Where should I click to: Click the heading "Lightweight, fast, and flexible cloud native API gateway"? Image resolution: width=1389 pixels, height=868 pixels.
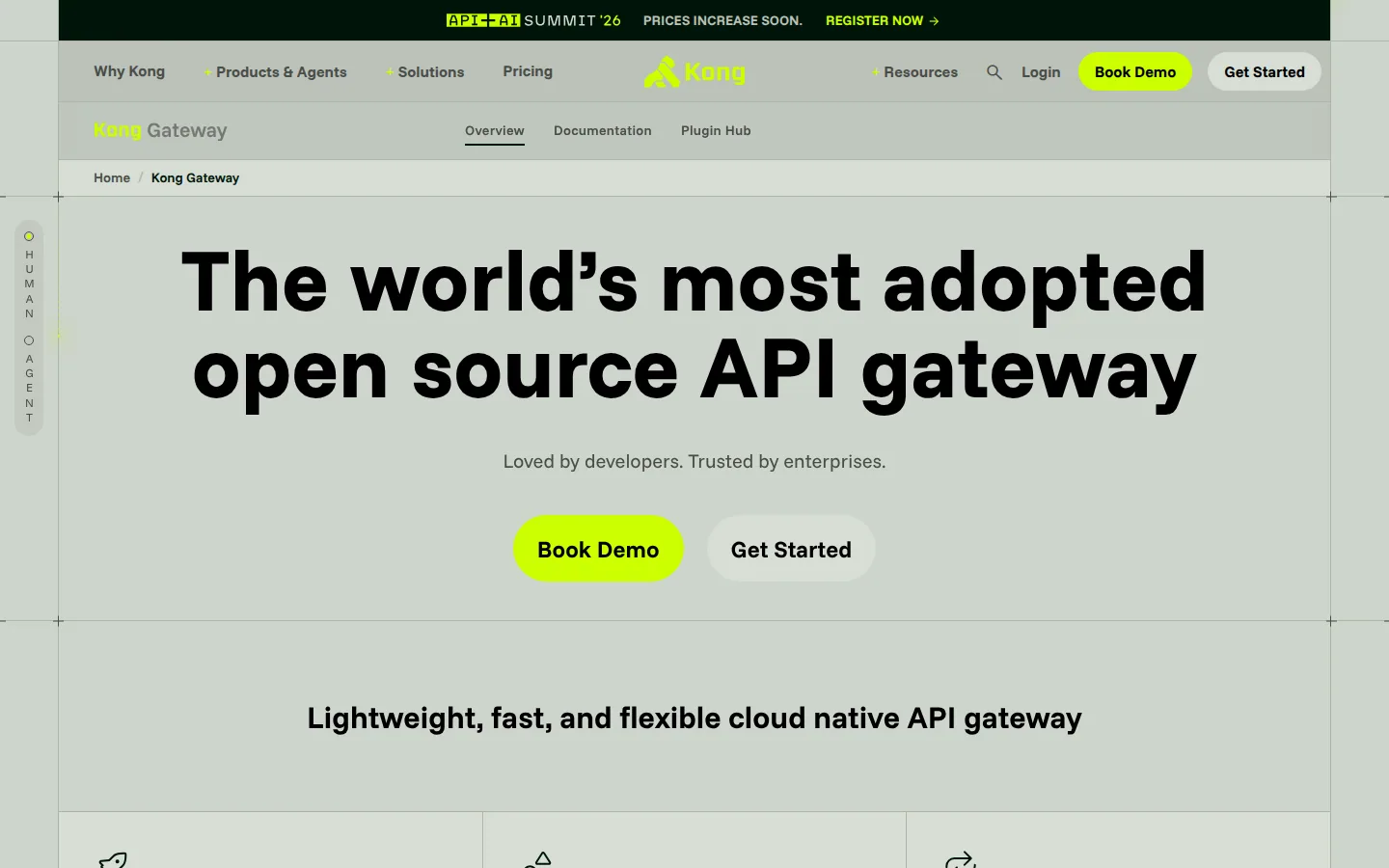click(694, 719)
